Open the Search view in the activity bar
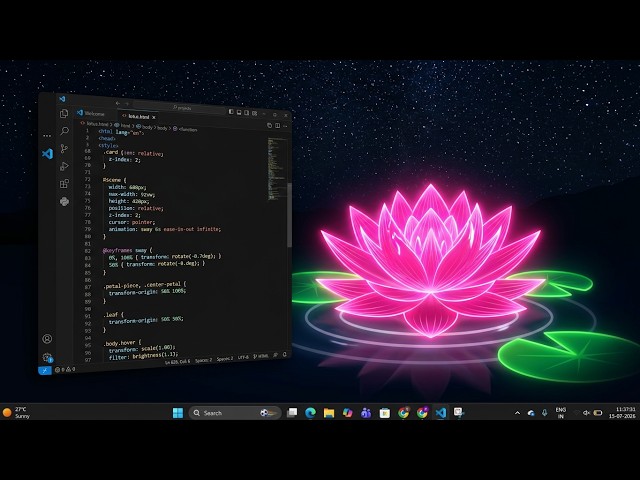 point(64,131)
